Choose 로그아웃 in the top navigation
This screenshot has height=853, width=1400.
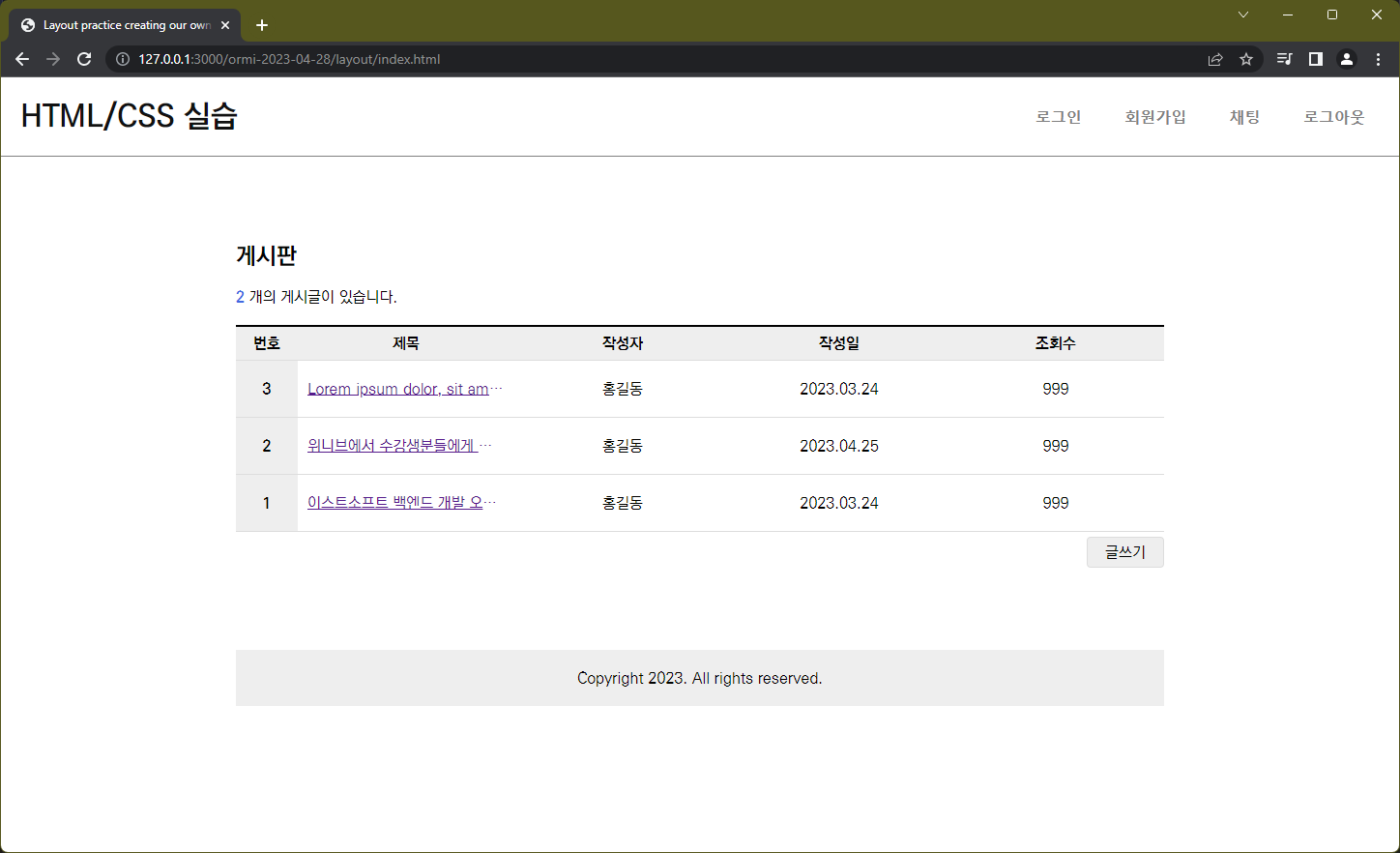point(1334,117)
